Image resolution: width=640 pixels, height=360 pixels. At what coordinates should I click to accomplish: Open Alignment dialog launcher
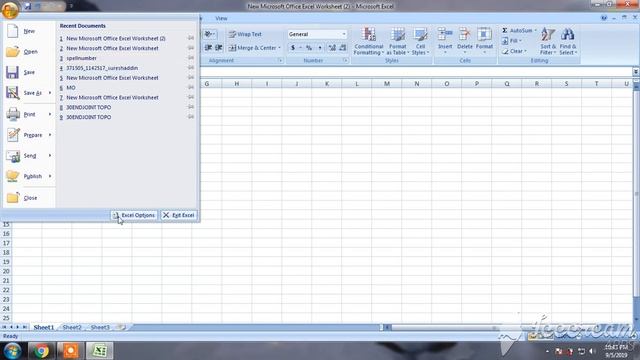point(280,60)
